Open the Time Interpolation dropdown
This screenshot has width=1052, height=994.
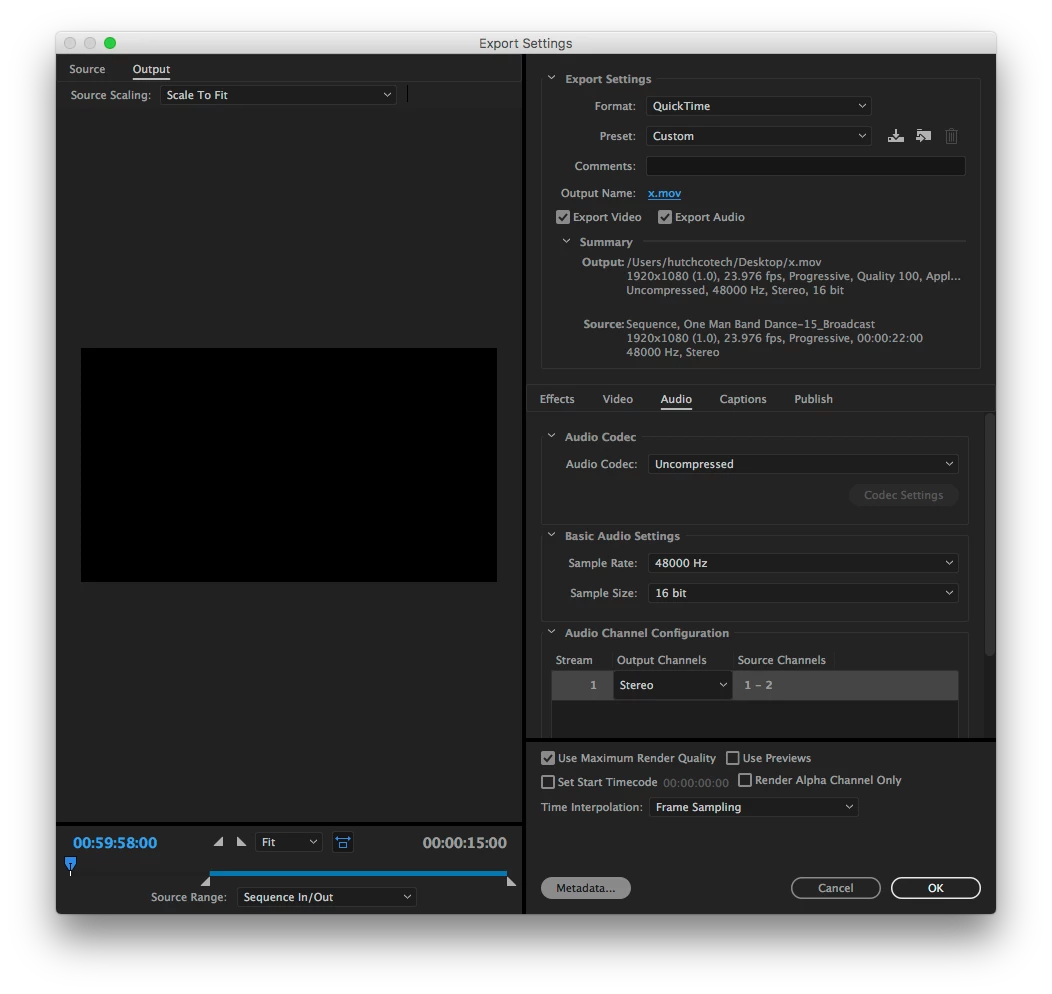753,807
